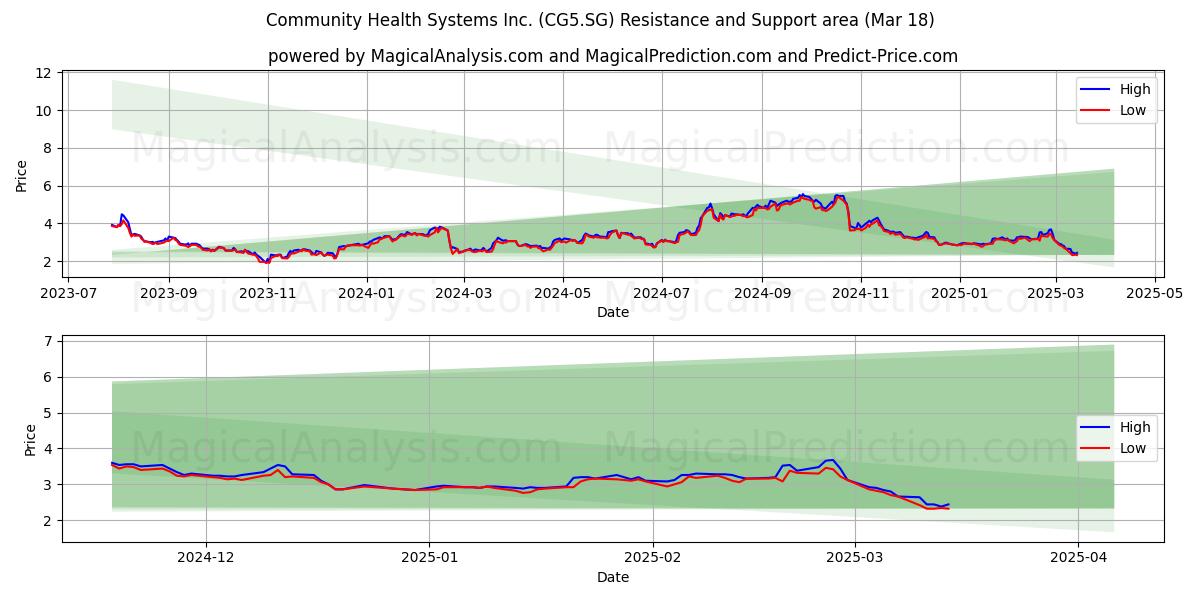Viewport: 1200px width, 600px height.
Task: Click the '2024-11' tick label
Action: pos(859,294)
